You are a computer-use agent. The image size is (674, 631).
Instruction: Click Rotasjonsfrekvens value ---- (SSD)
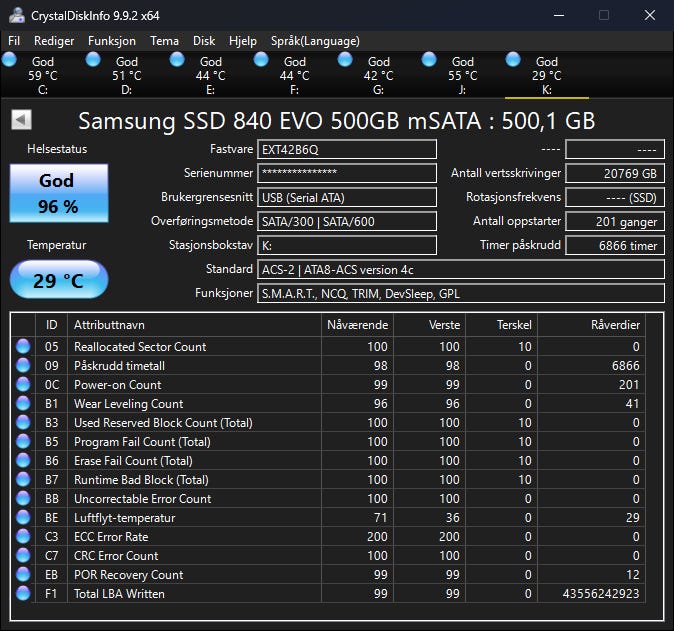click(615, 197)
